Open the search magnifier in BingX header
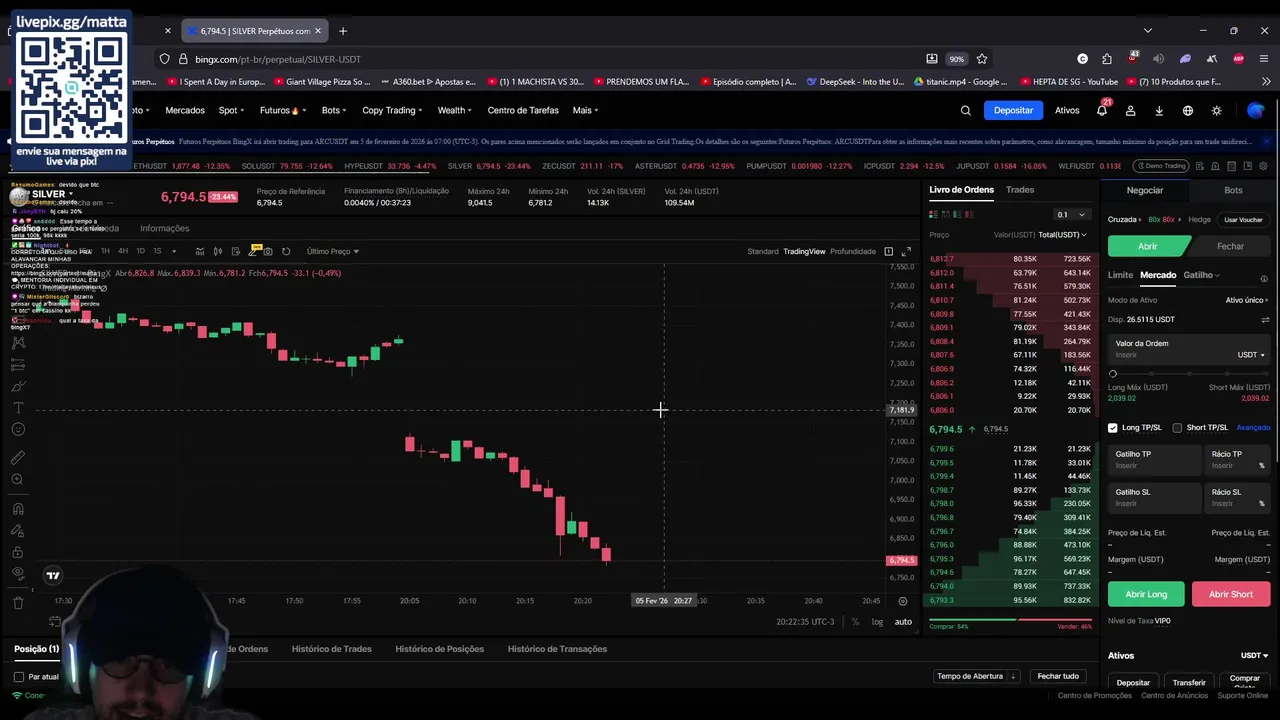1280x720 pixels. [x=965, y=111]
